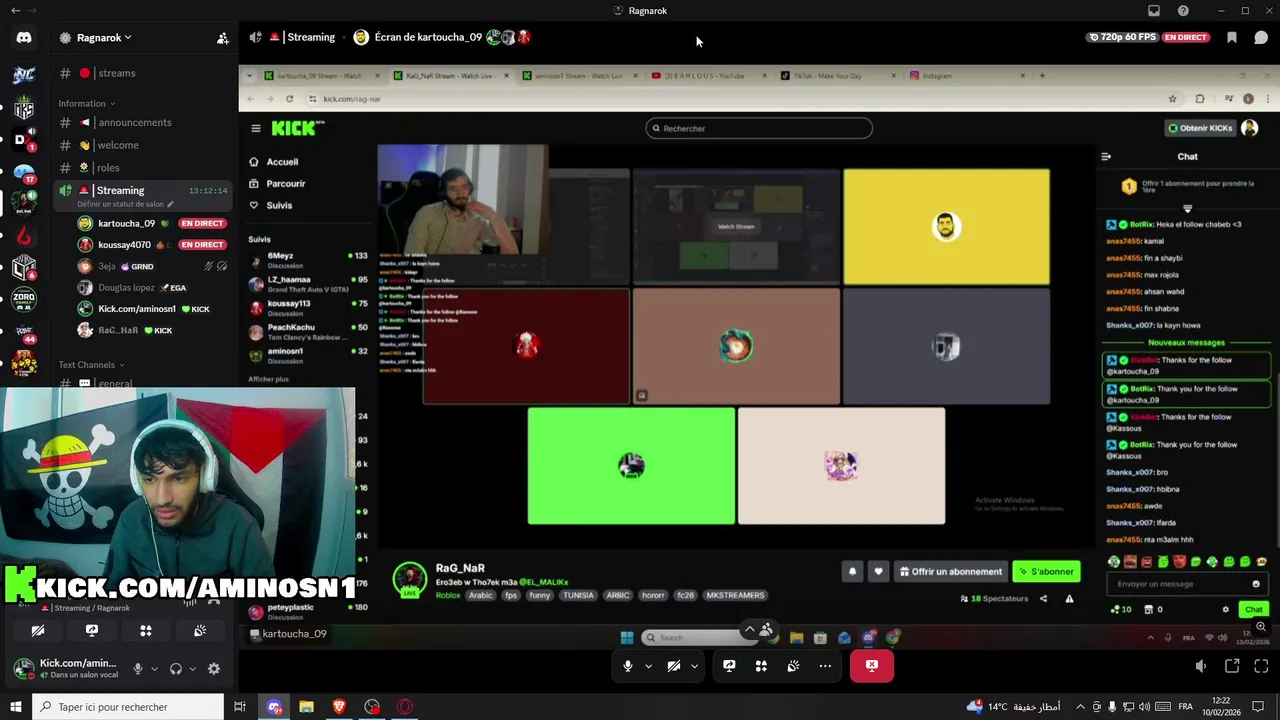Click the Rechercher search field in Kick stream
1280x720 pixels.
[759, 128]
